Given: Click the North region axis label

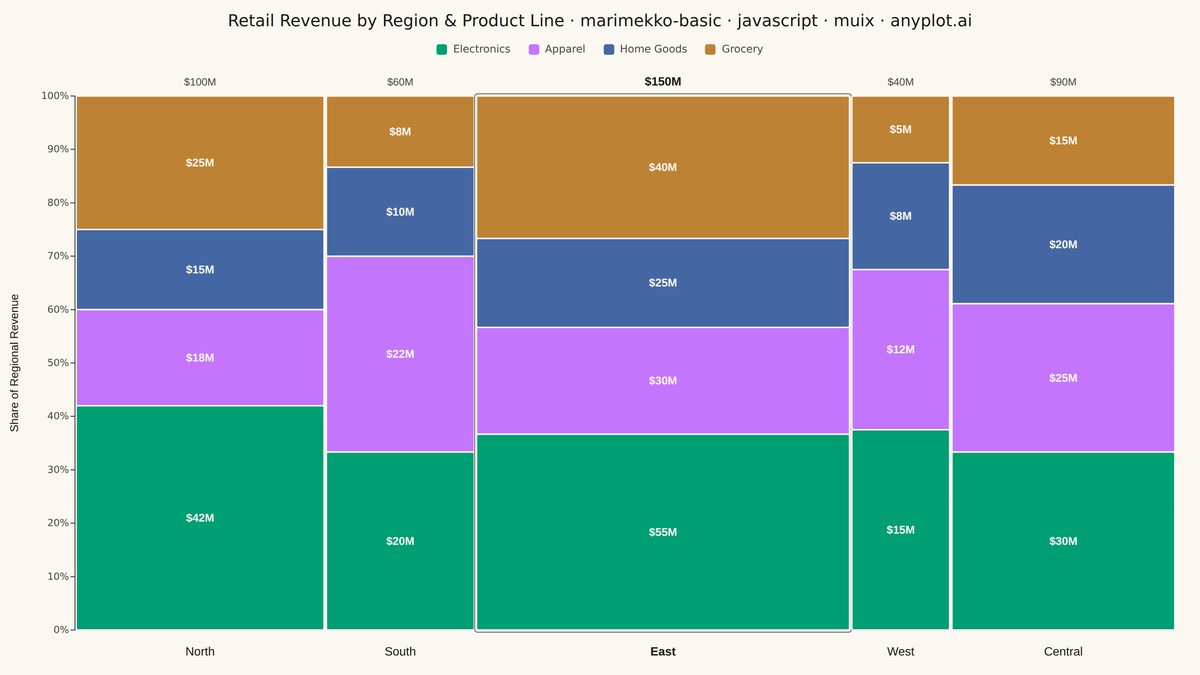Looking at the screenshot, I should (200, 652).
